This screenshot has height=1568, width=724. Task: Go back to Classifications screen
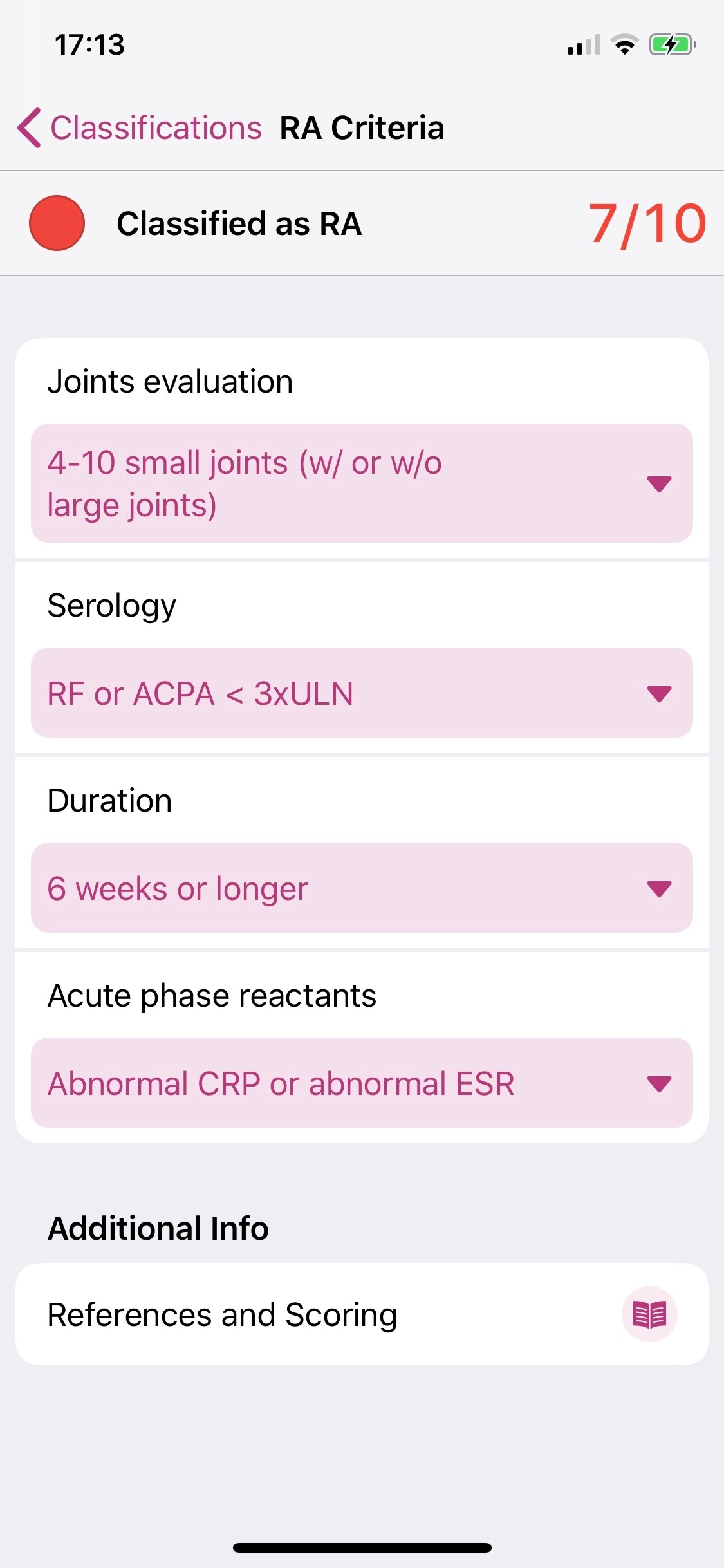[156, 127]
